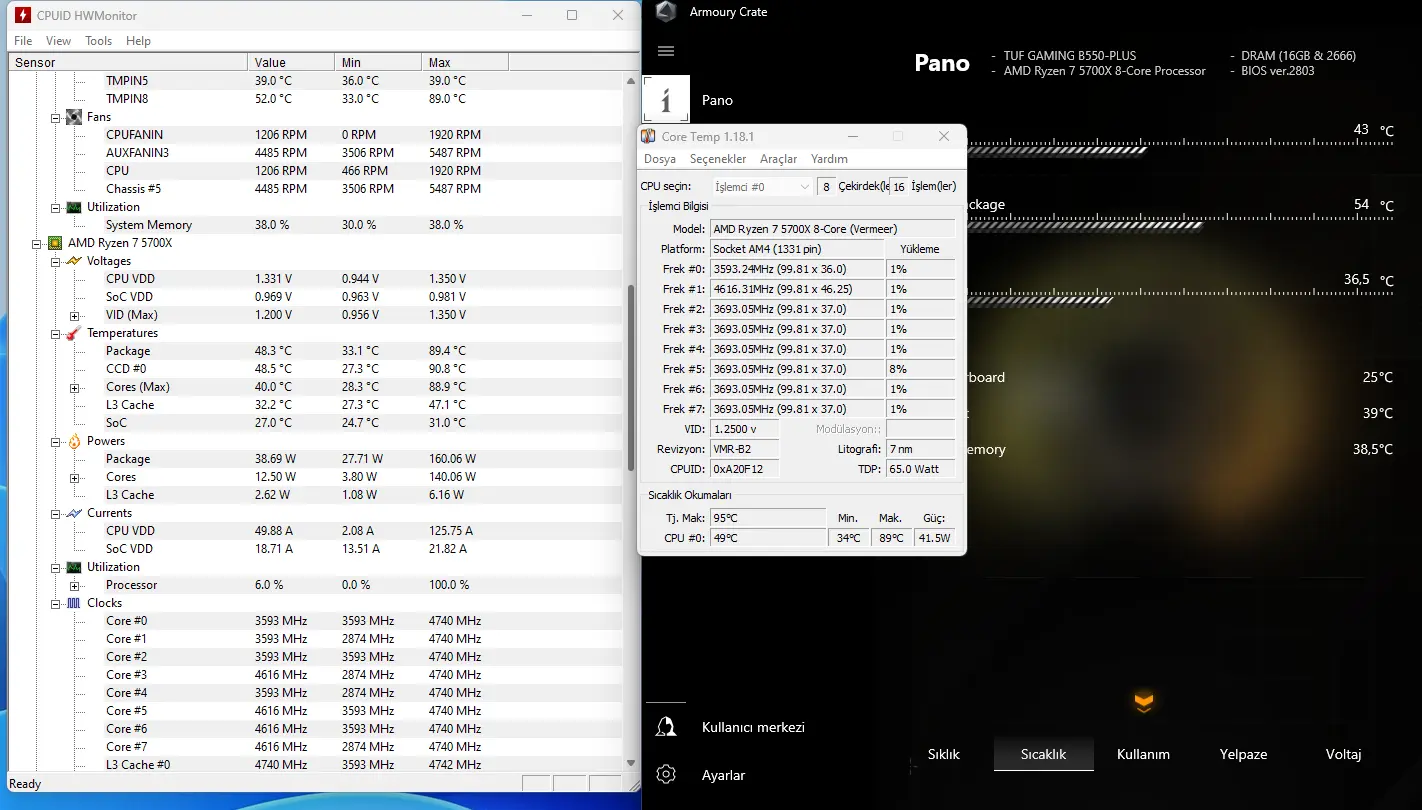Click the Core Temp title bar icon
The image size is (1422, 810).
point(650,137)
